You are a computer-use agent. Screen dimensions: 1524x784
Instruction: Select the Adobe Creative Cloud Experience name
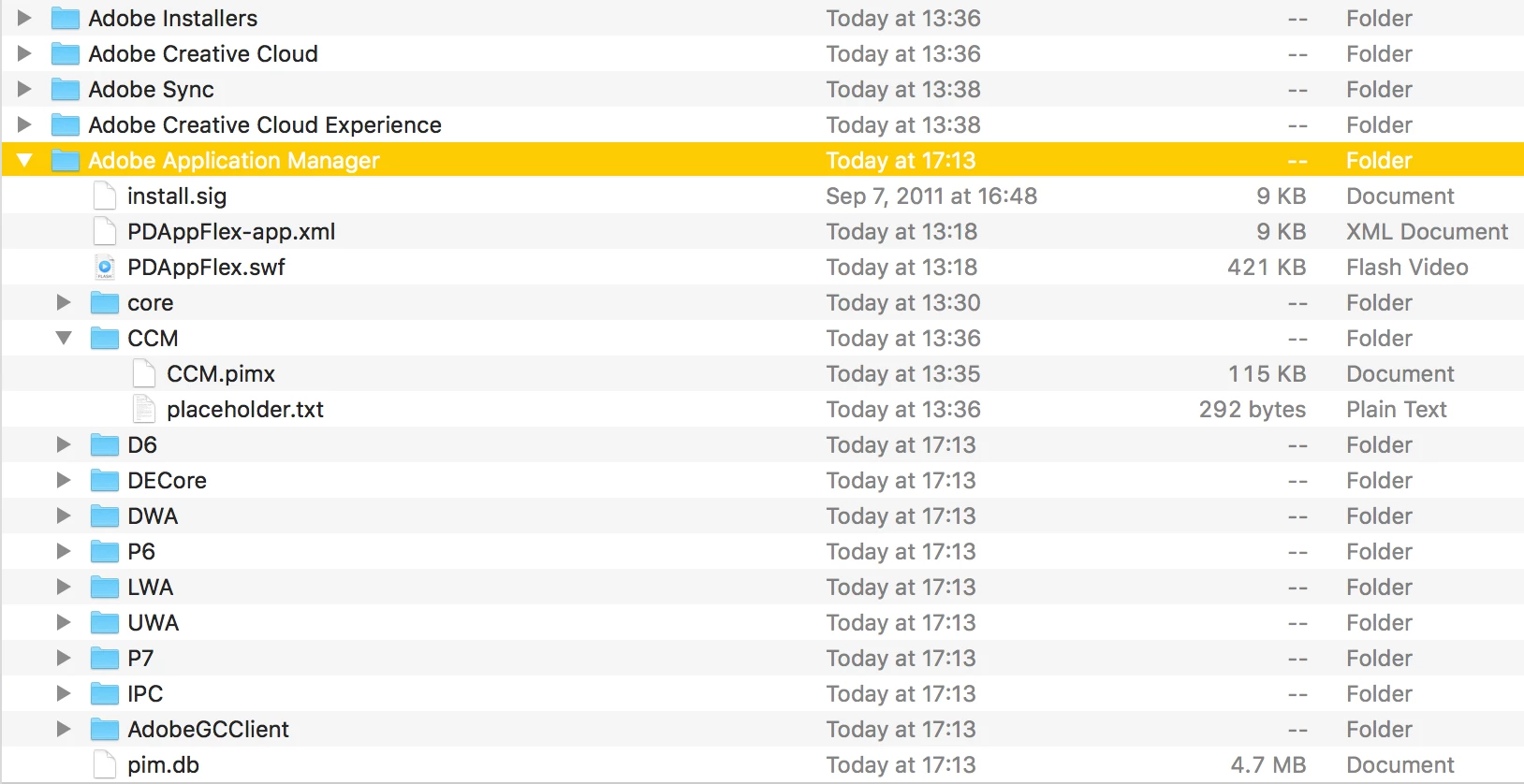[265, 125]
